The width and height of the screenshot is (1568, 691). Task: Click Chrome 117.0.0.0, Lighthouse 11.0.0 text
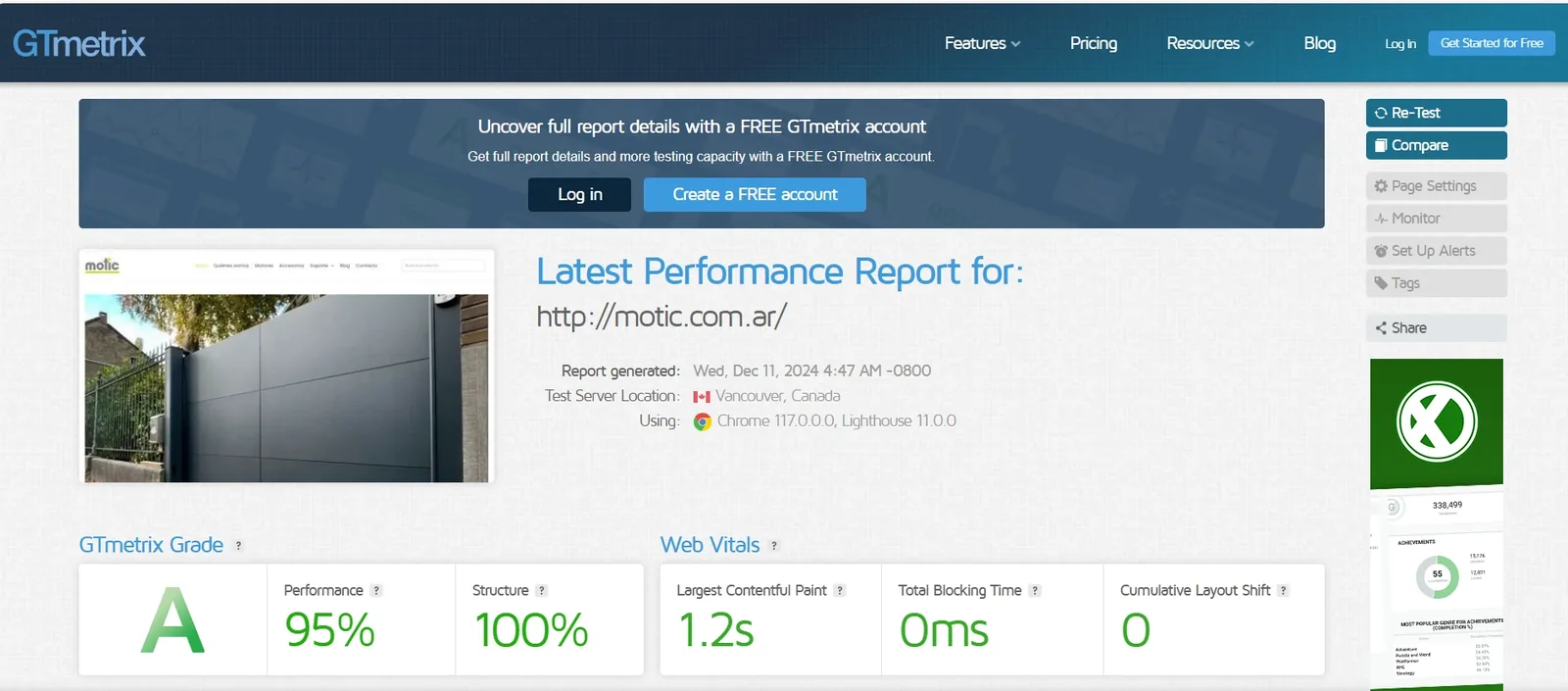836,420
